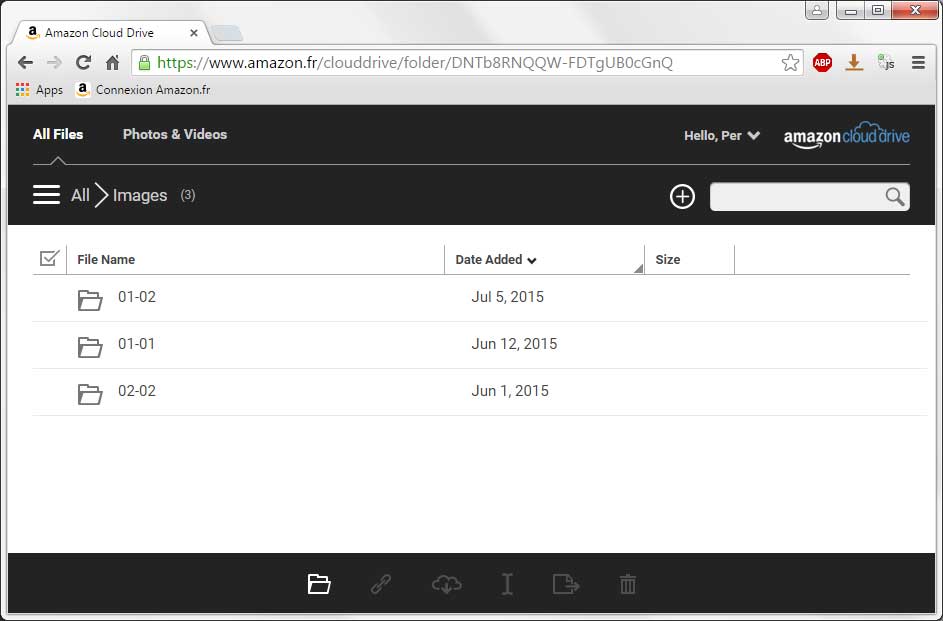Open the Adblock Plus extension icon
Image resolution: width=943 pixels, height=621 pixels.
pyautogui.click(x=822, y=62)
